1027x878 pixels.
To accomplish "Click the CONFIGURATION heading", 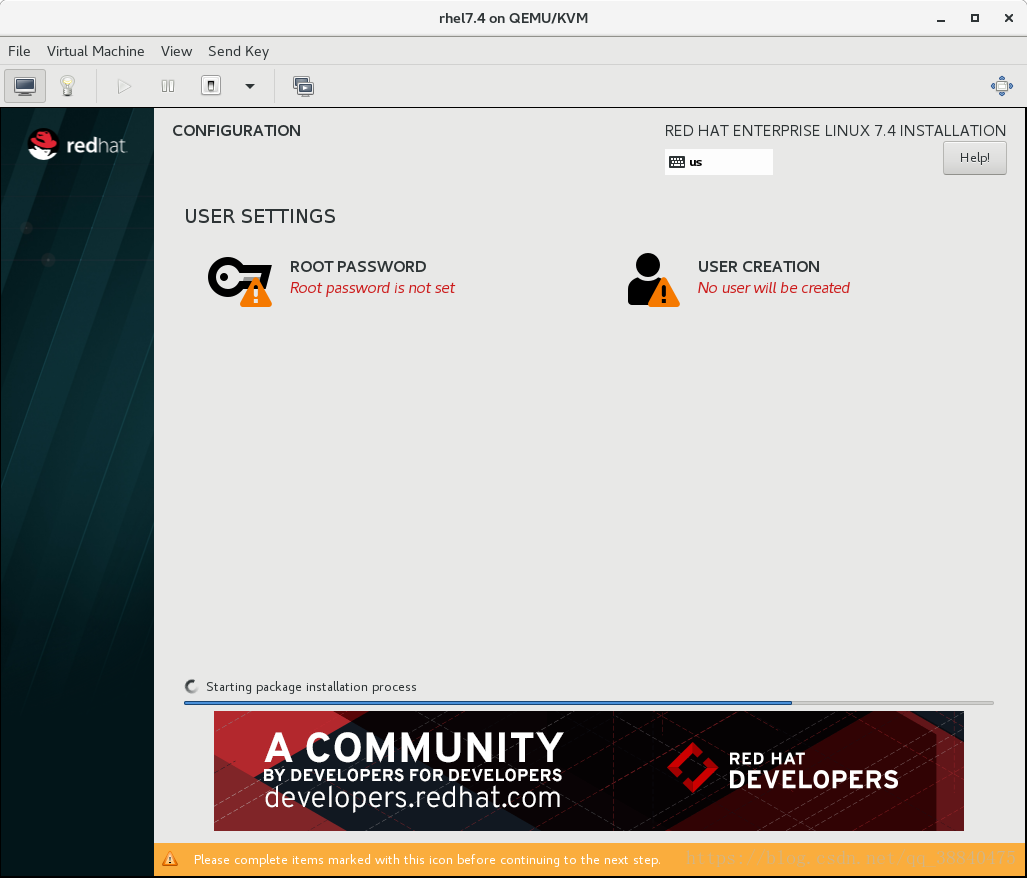I will coord(236,130).
